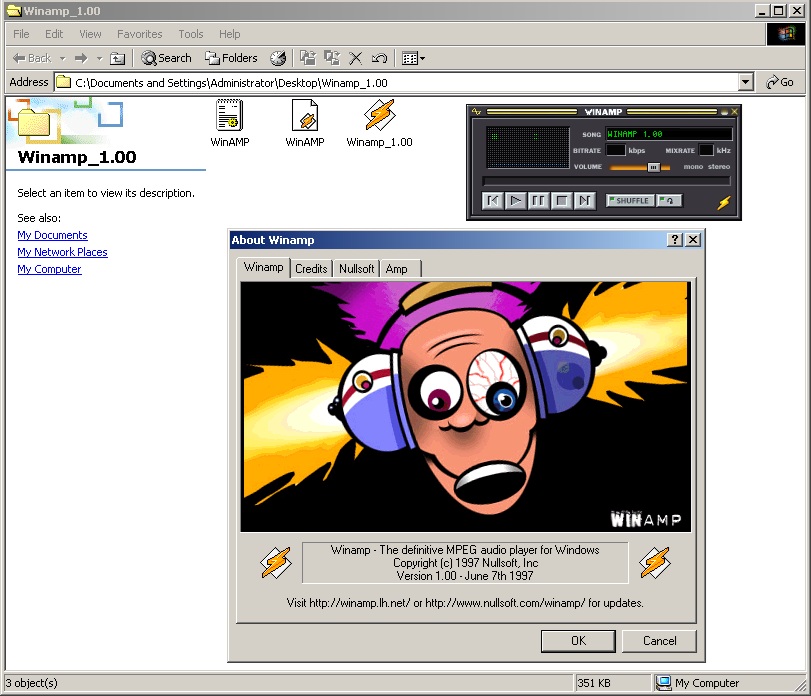Expand the address bar dropdown arrow

click(745, 82)
